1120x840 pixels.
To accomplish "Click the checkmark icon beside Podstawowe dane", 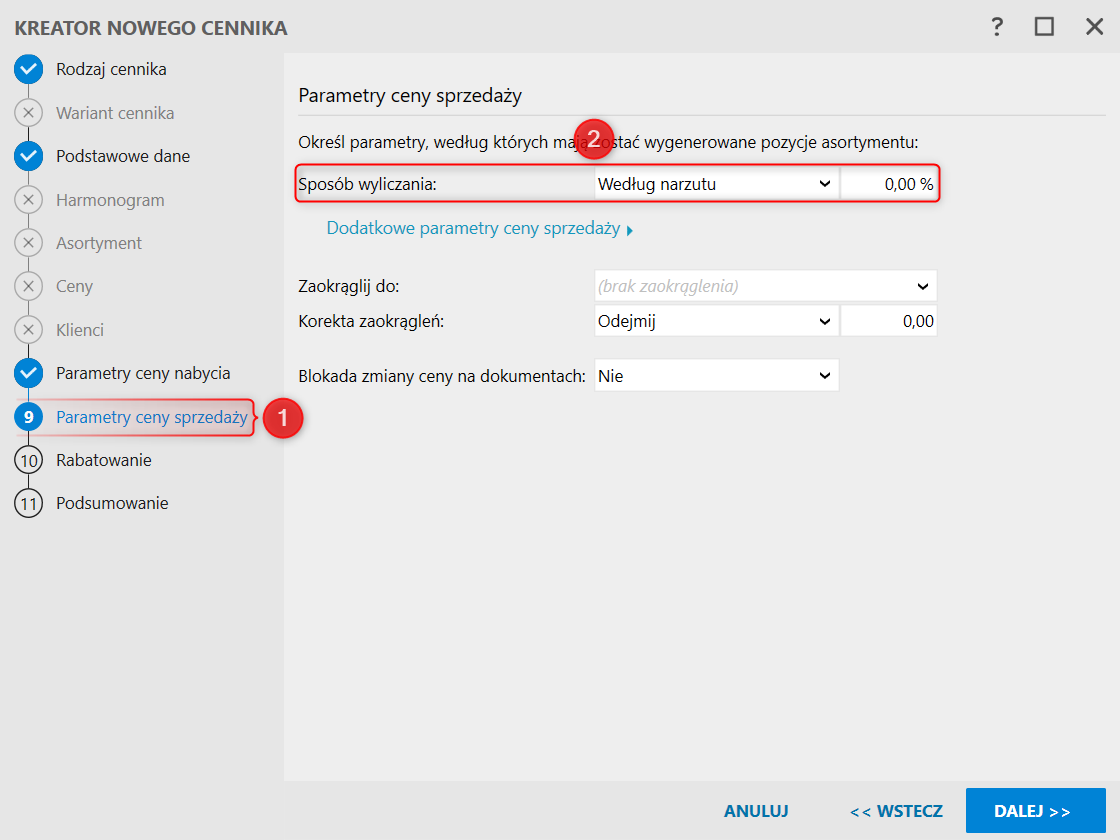I will (28, 156).
